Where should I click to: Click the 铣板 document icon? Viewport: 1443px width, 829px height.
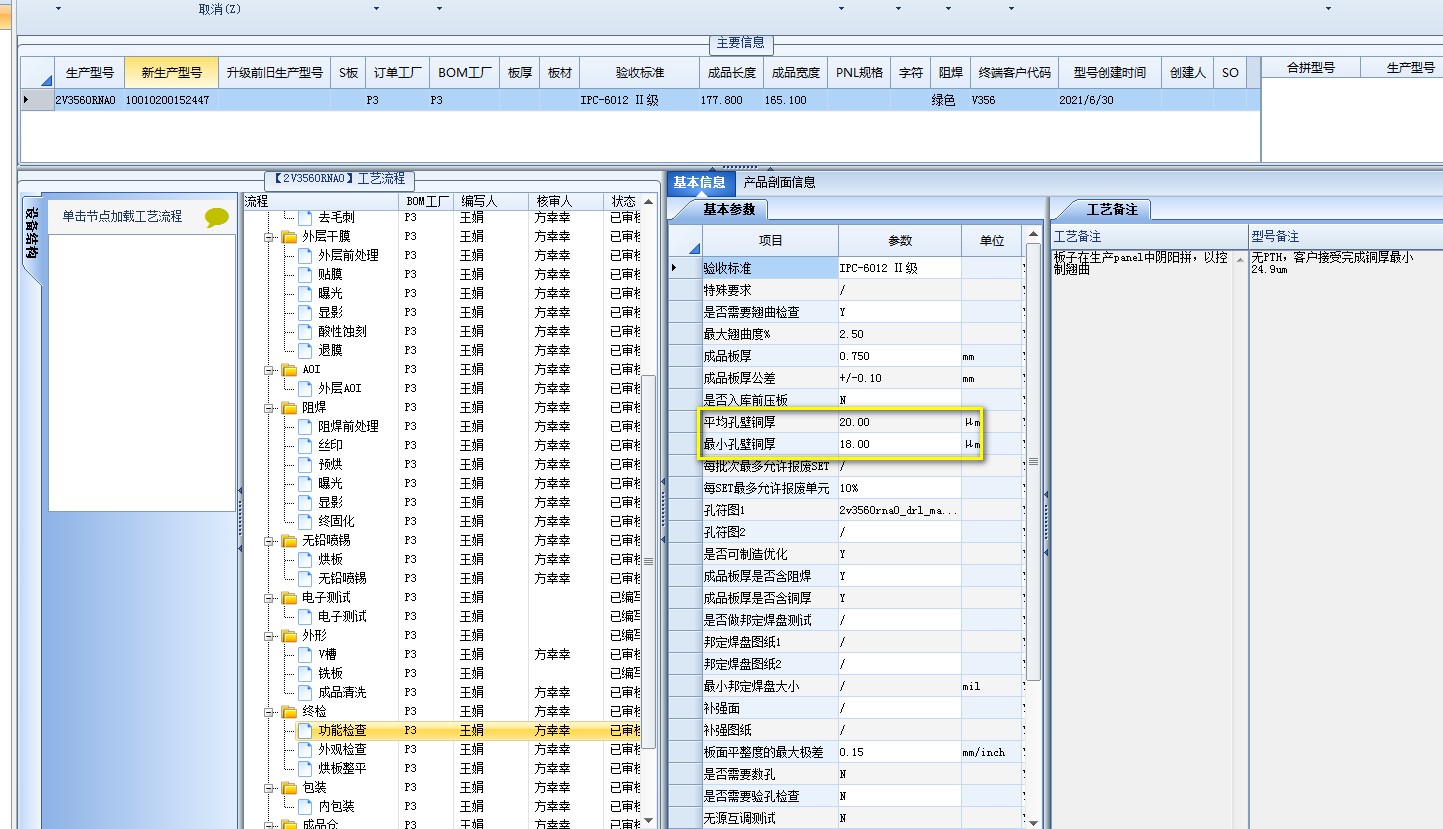305,674
